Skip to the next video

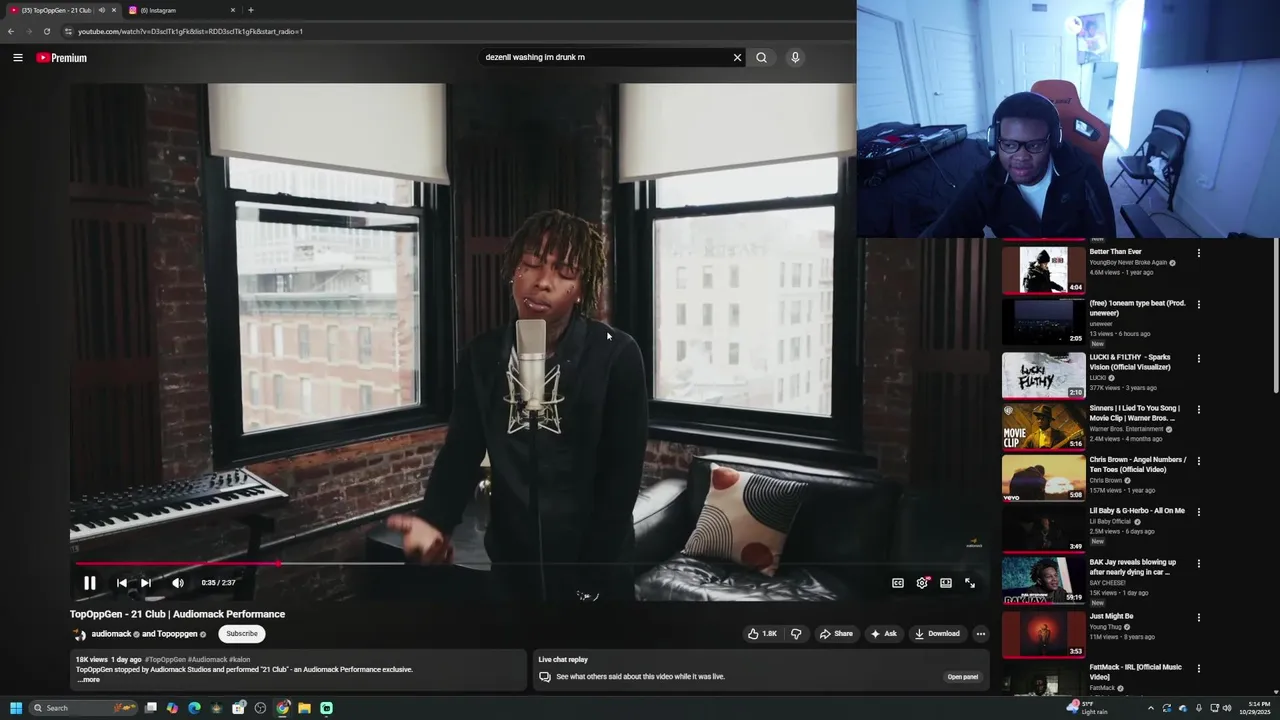(x=146, y=583)
